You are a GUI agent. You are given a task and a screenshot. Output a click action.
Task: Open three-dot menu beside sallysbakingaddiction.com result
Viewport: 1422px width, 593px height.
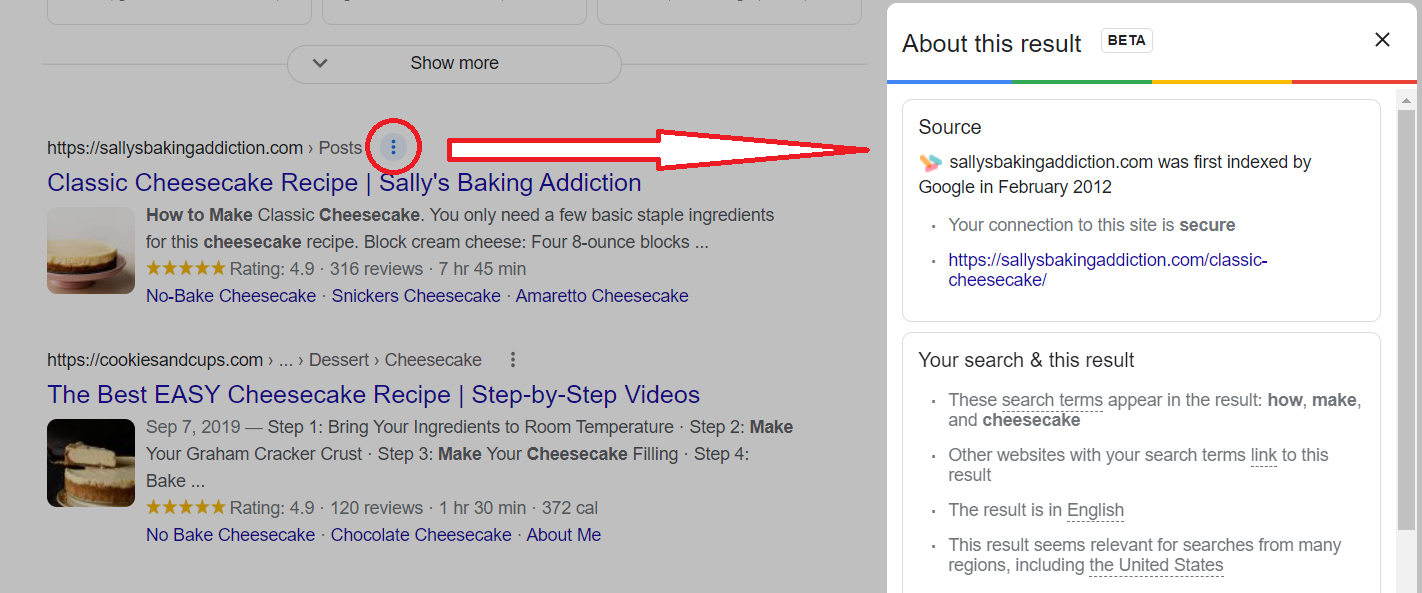393,148
